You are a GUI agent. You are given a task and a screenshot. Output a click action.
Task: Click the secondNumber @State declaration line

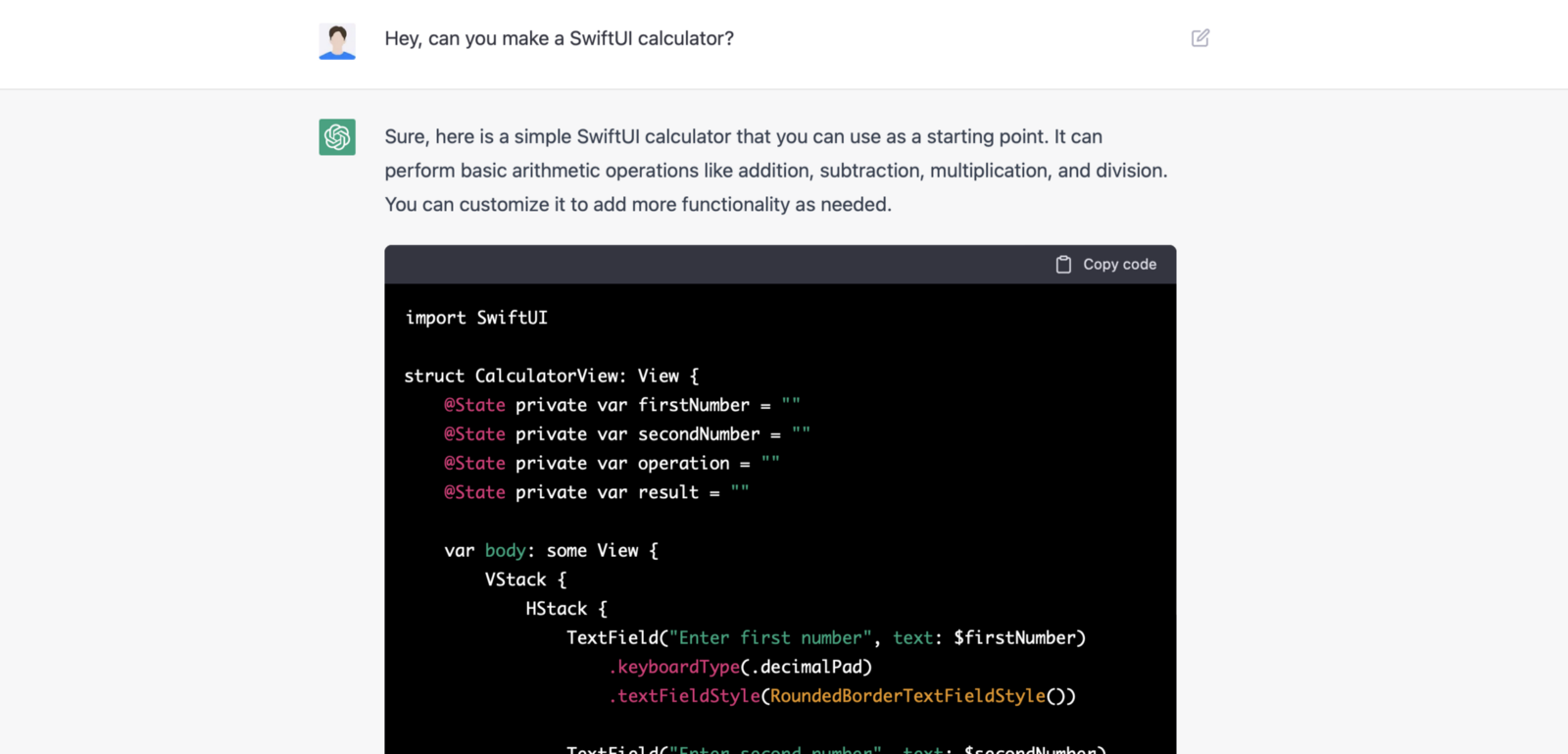[627, 434]
